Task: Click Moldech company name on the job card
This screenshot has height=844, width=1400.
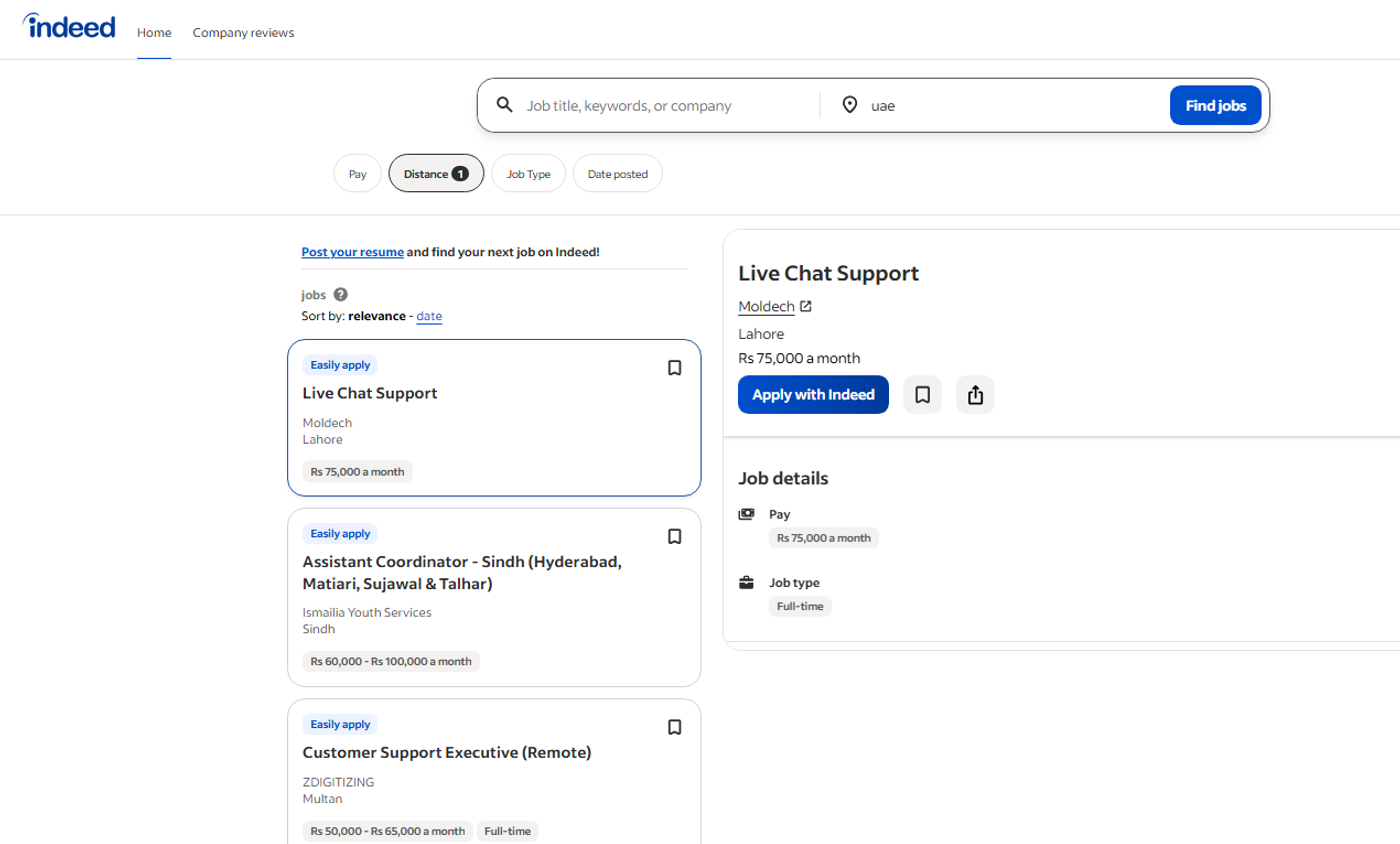Action: pos(327,423)
